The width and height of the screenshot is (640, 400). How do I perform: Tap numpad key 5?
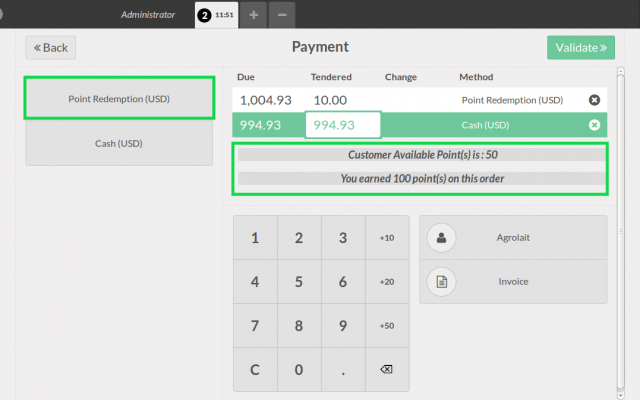point(299,282)
